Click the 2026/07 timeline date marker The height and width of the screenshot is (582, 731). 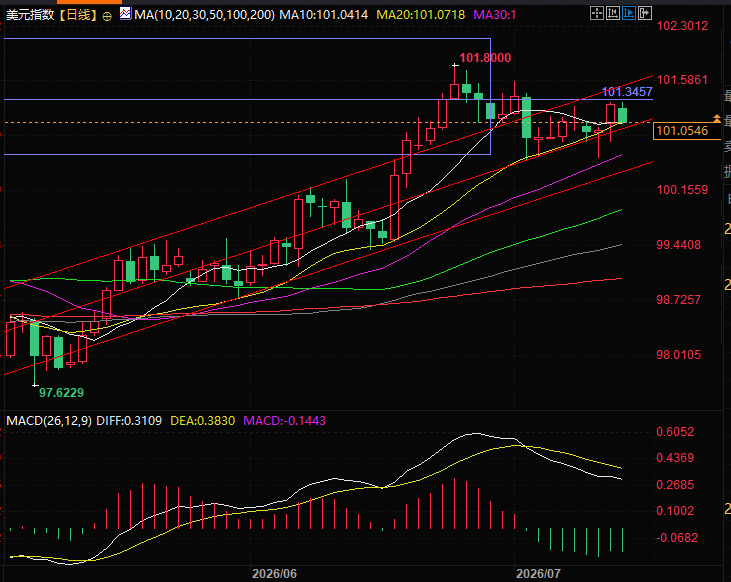538,574
